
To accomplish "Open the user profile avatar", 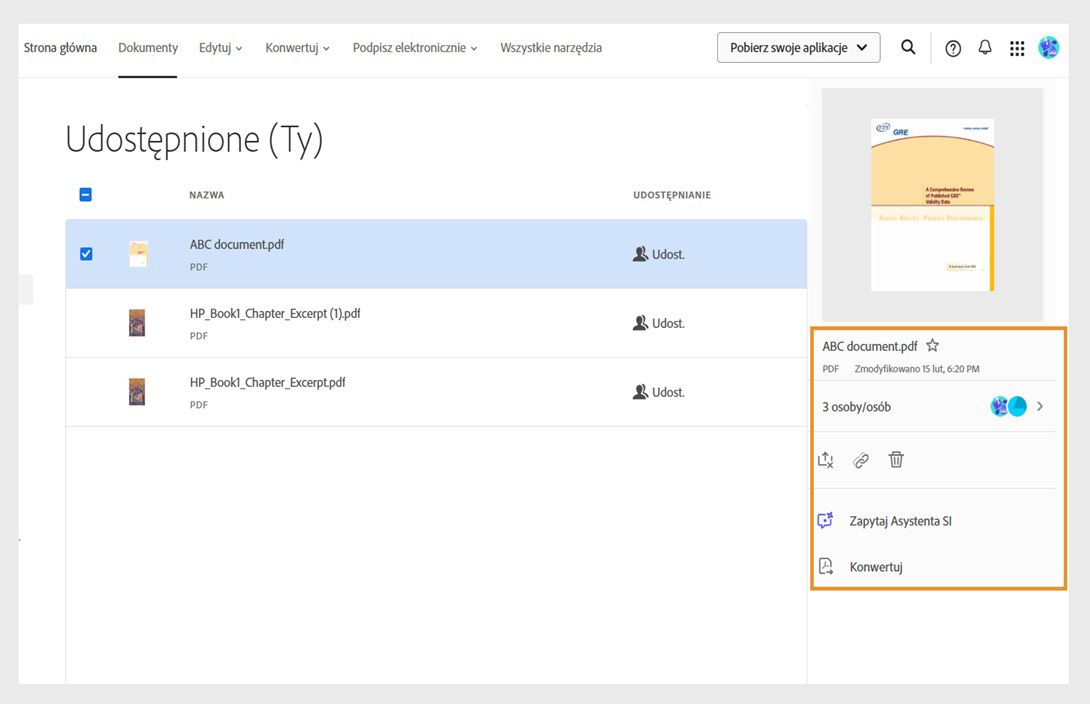I will (x=1049, y=47).
